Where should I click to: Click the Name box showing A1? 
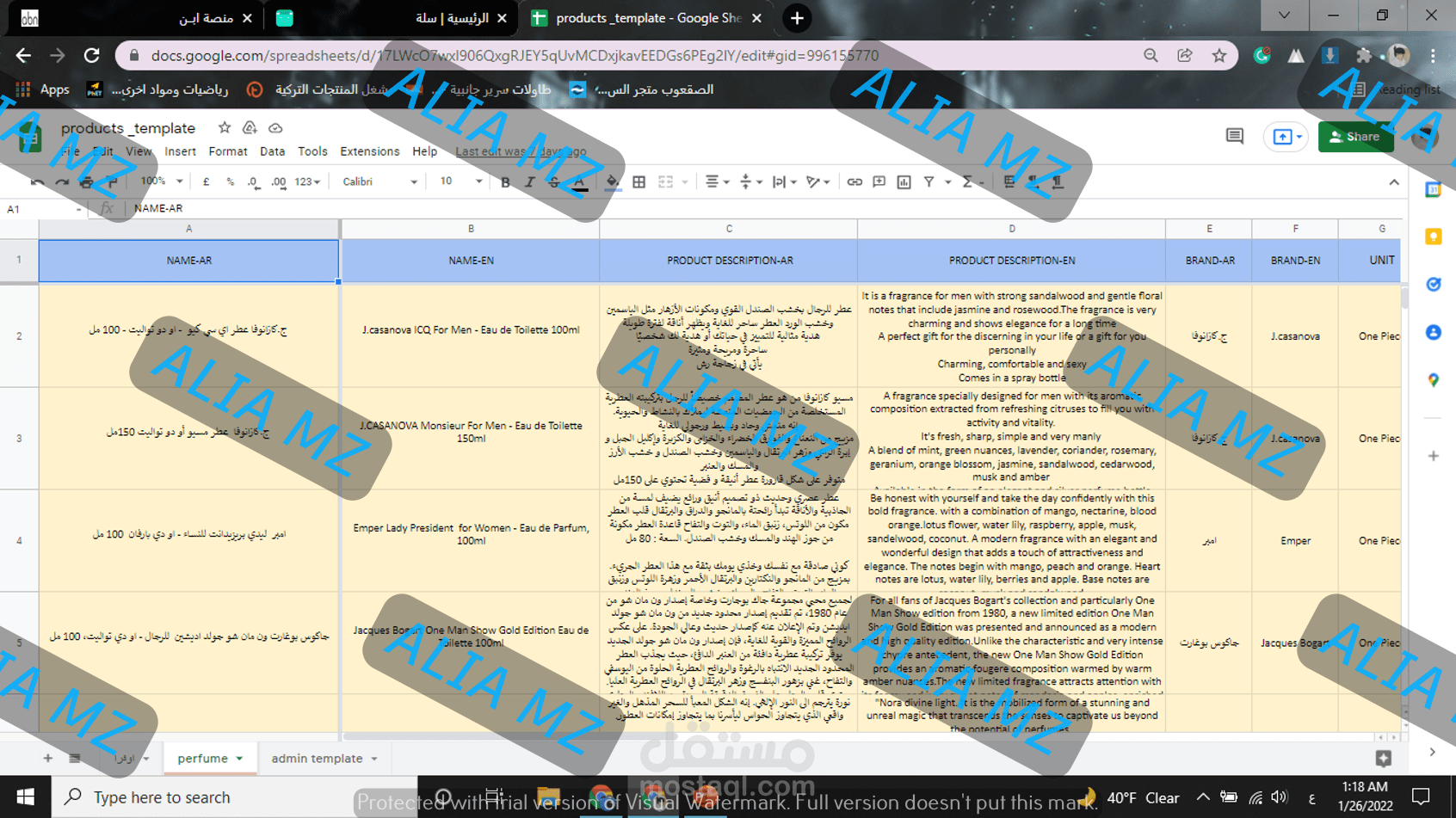(43, 209)
